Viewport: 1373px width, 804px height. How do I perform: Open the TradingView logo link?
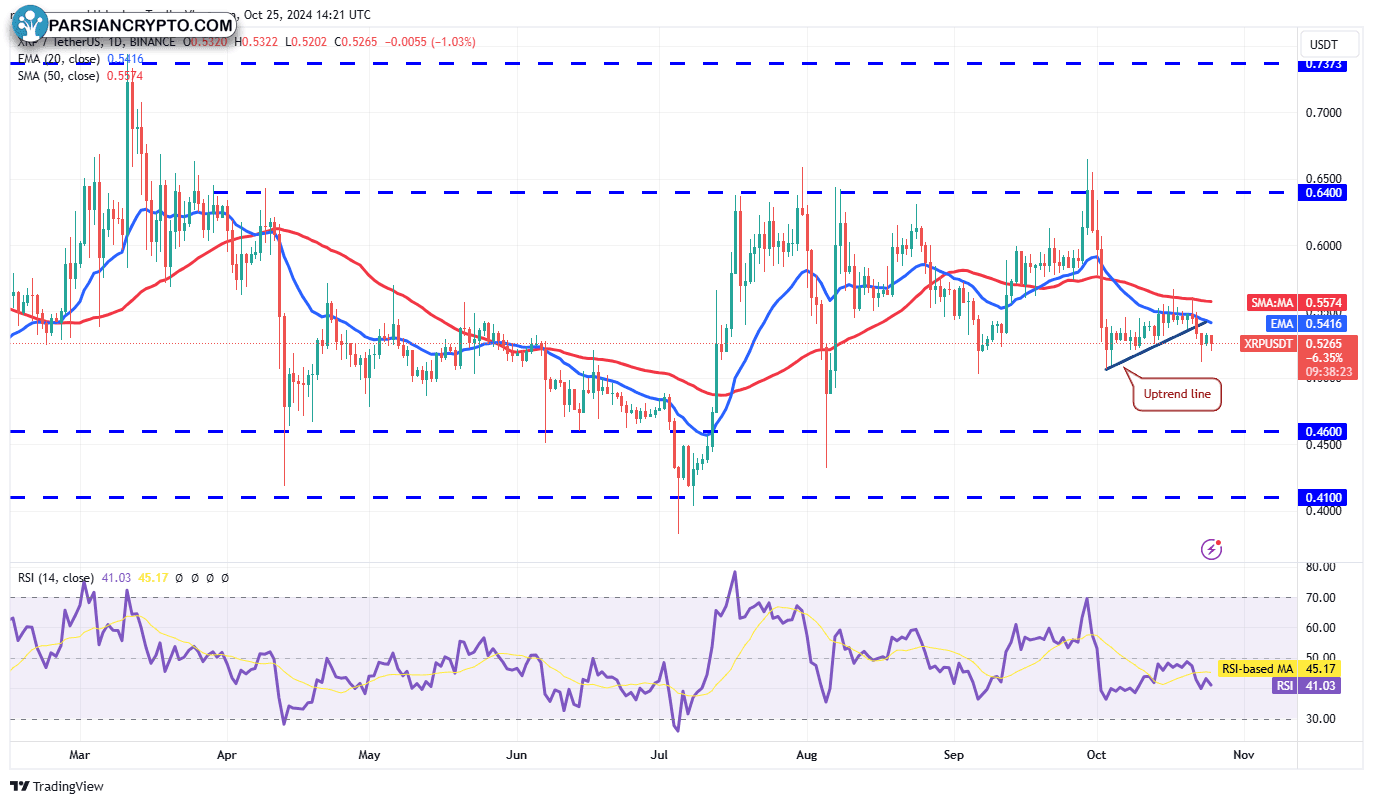click(57, 786)
